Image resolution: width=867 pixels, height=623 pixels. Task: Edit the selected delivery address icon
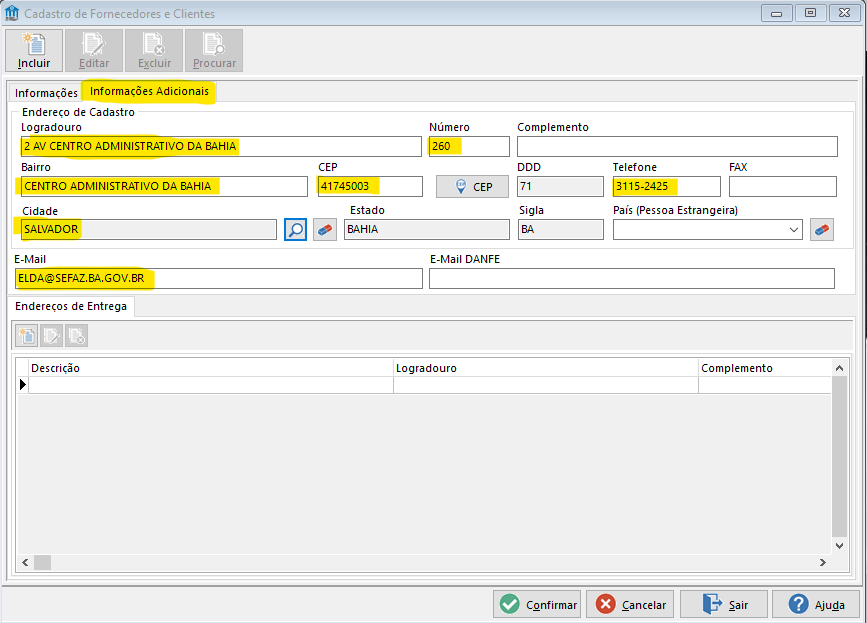tap(51, 336)
